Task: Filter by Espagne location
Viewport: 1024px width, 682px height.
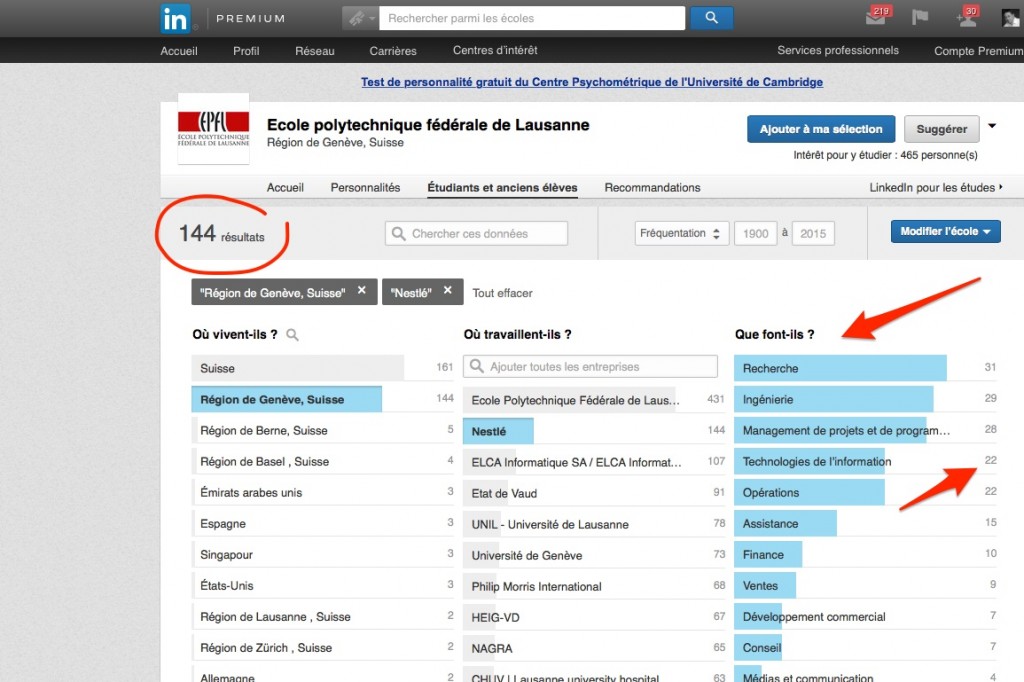Action: (x=323, y=523)
